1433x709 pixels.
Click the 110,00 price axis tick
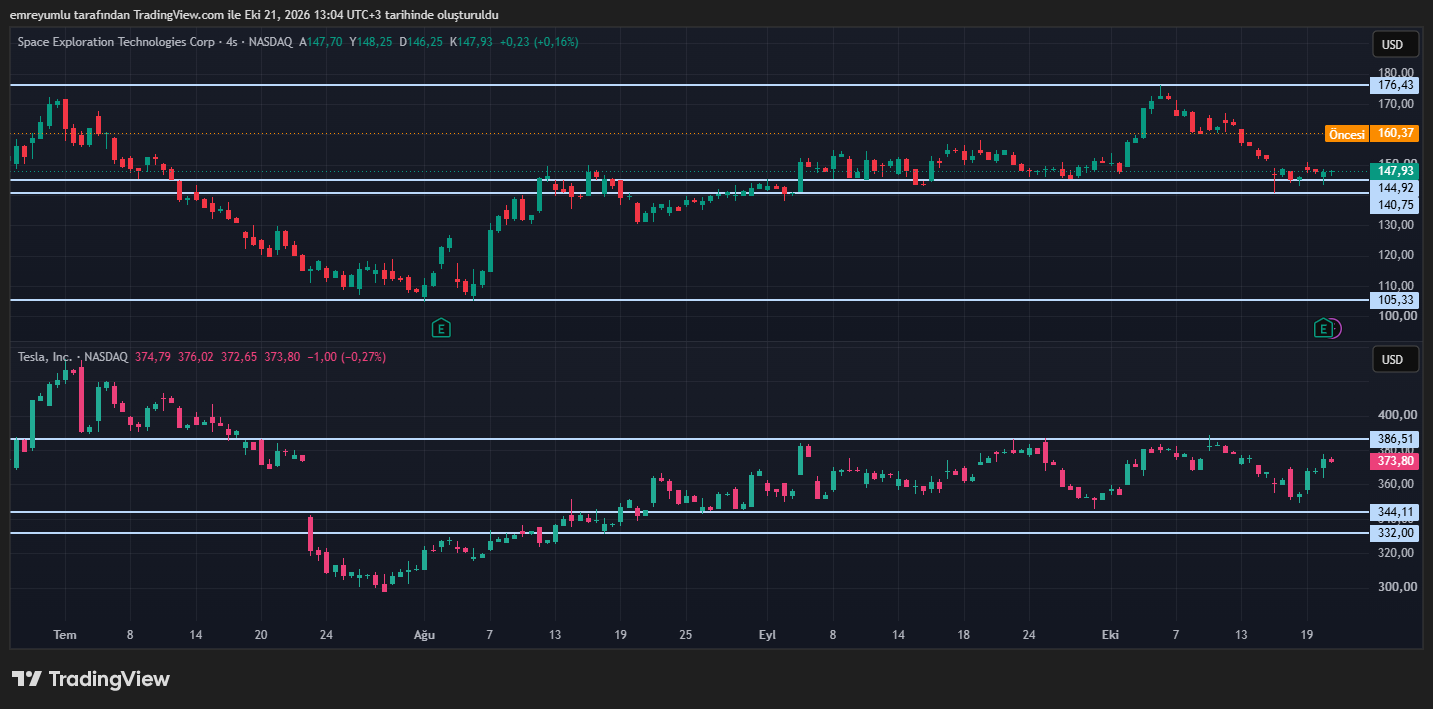[x=1395, y=286]
